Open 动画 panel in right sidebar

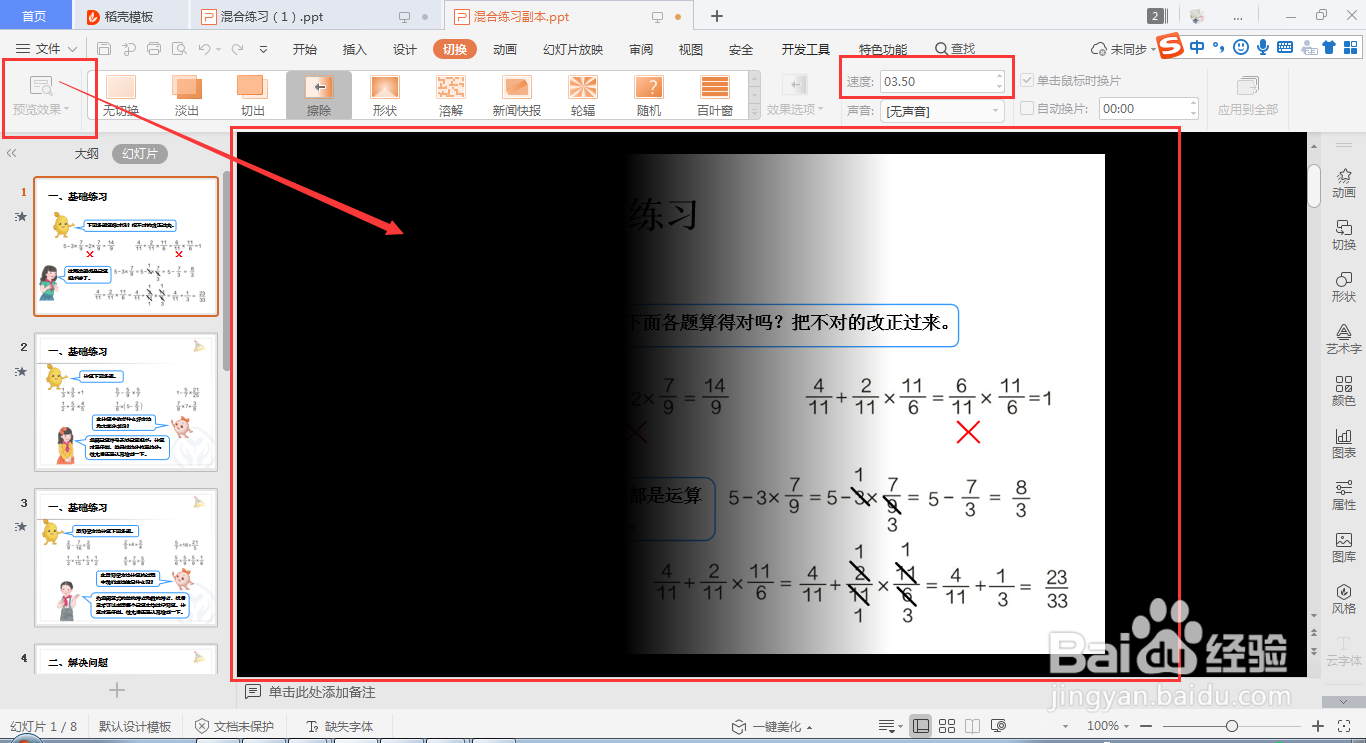pos(1344,183)
